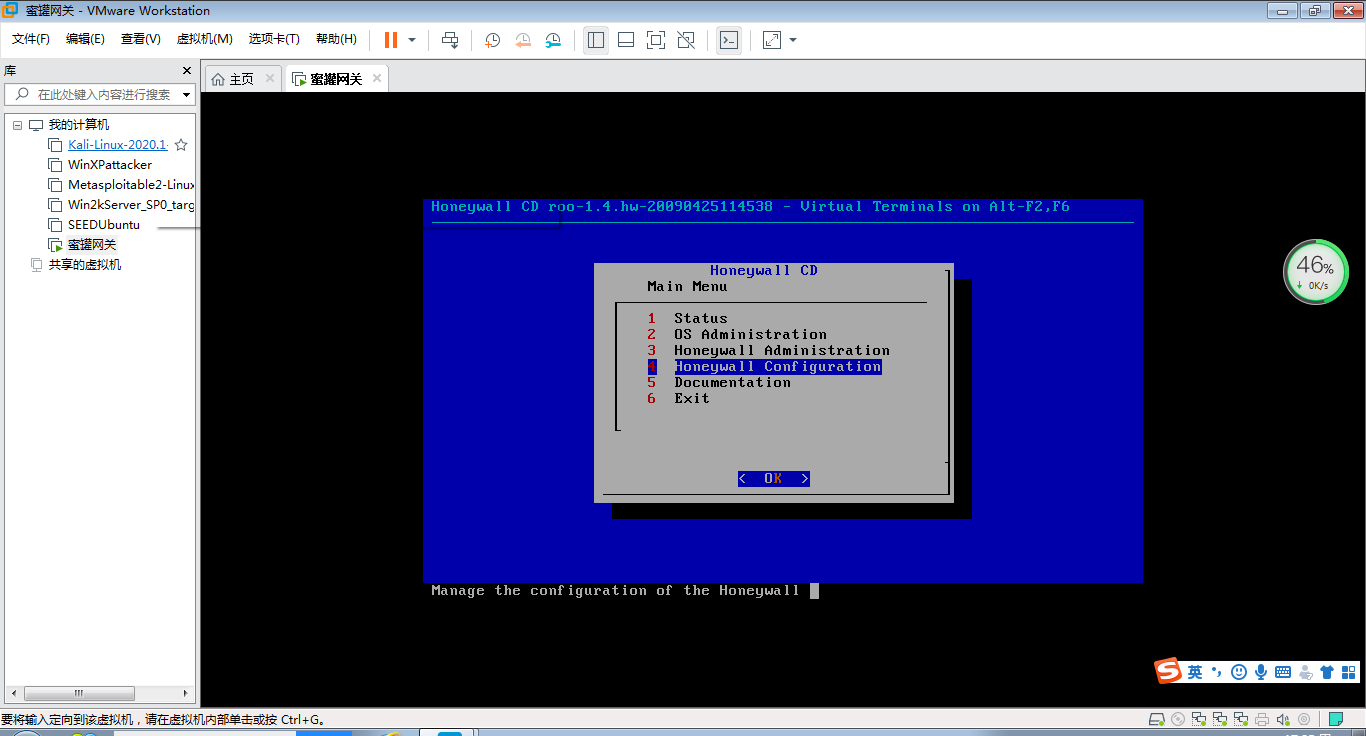Close the library panel
Image resolution: width=1366 pixels, height=736 pixels.
(186, 71)
